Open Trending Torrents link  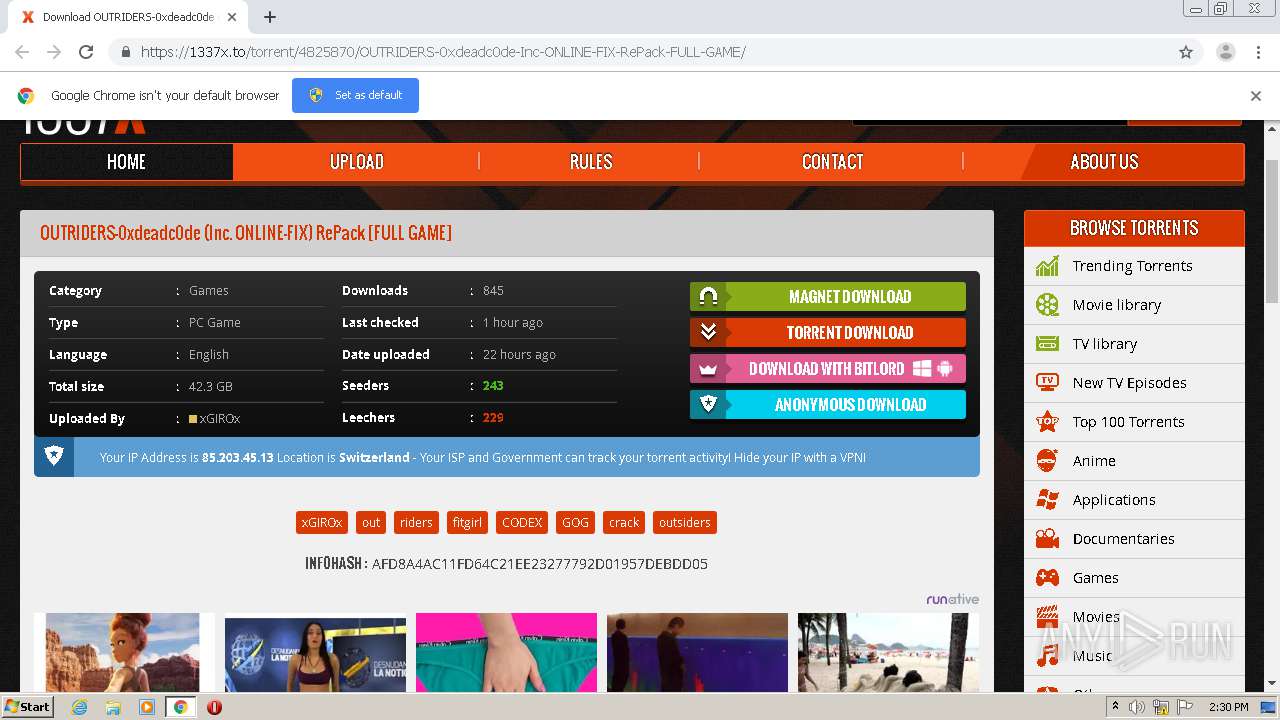(1132, 266)
